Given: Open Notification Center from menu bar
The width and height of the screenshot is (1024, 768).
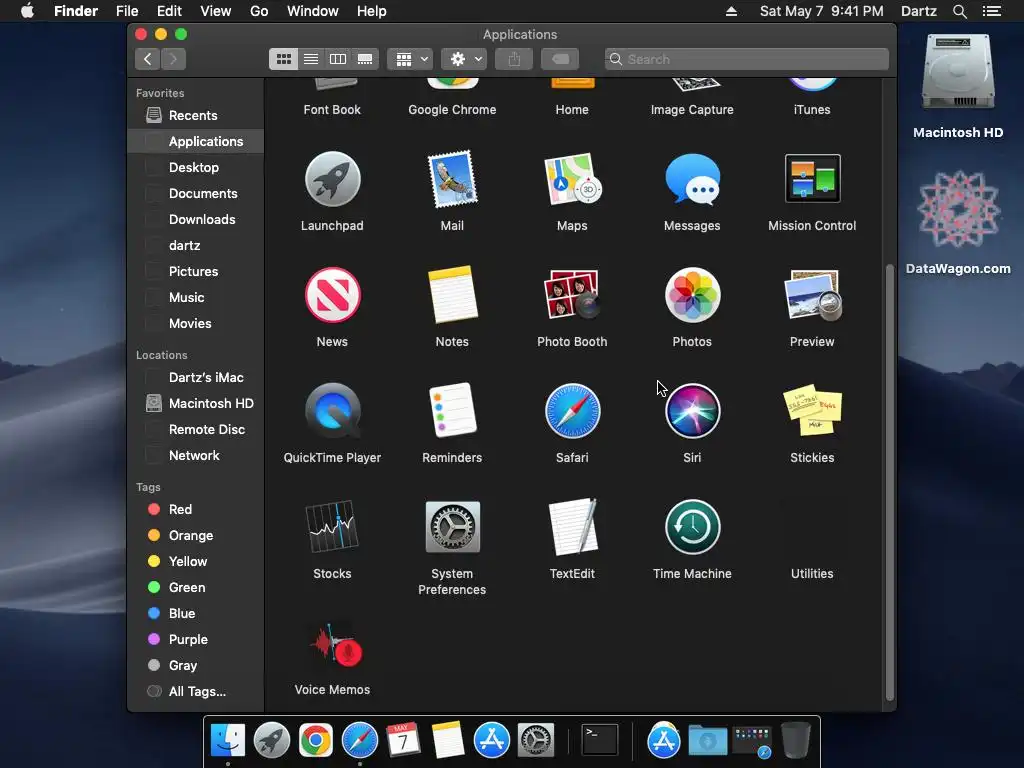Looking at the screenshot, I should [991, 11].
